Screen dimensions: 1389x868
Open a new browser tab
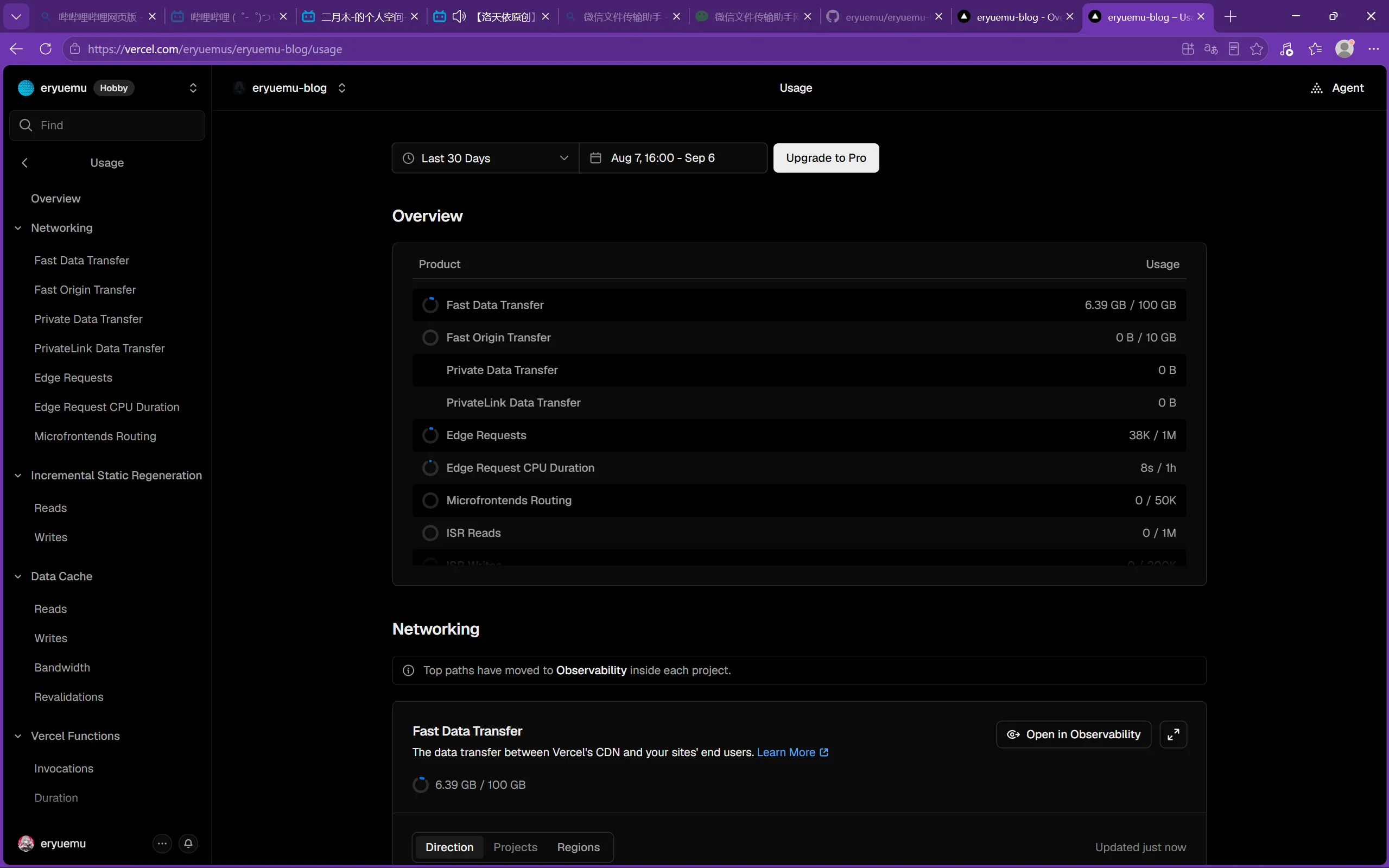(x=1230, y=17)
